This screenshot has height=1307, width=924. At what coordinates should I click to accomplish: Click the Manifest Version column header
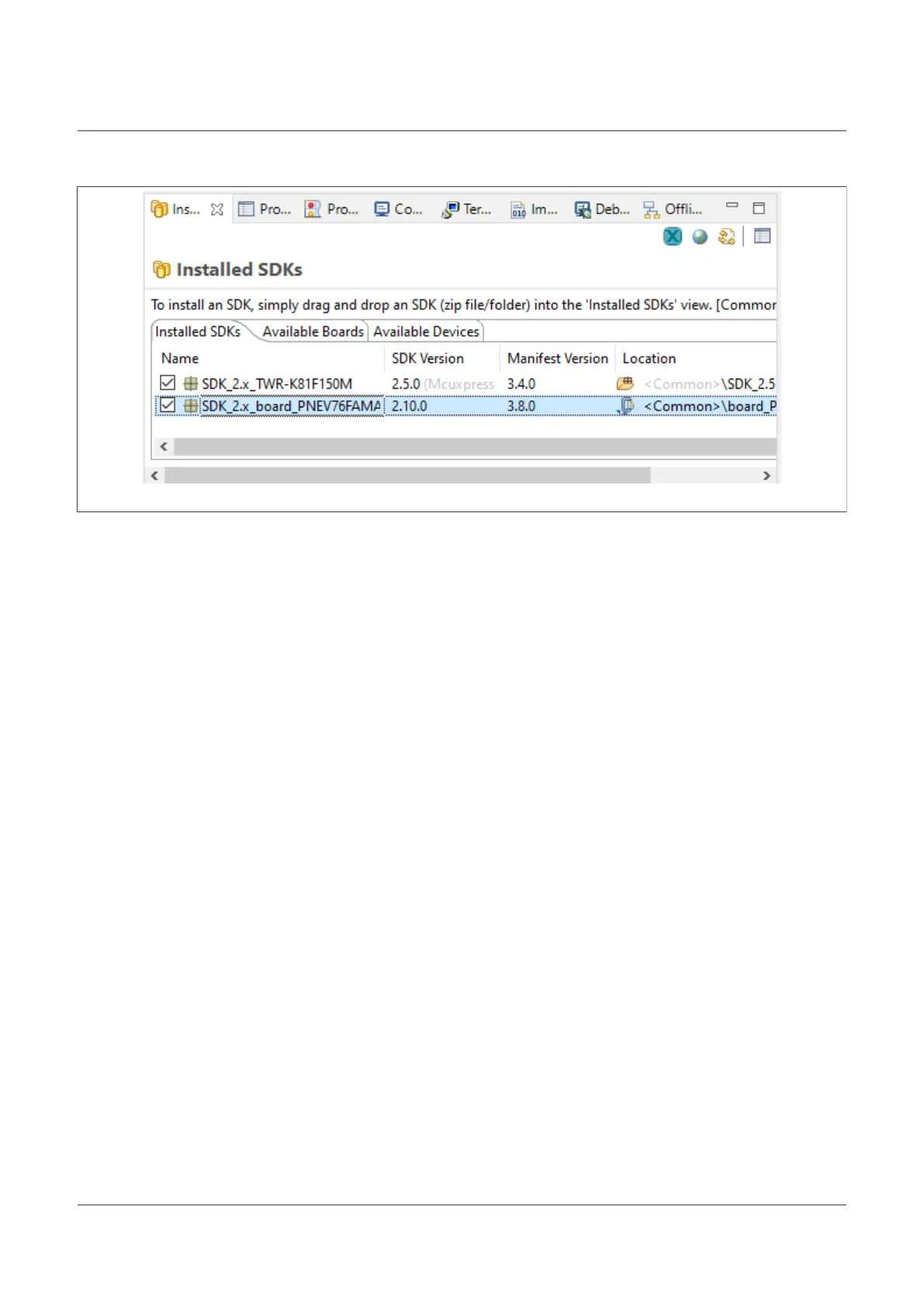[x=557, y=359]
